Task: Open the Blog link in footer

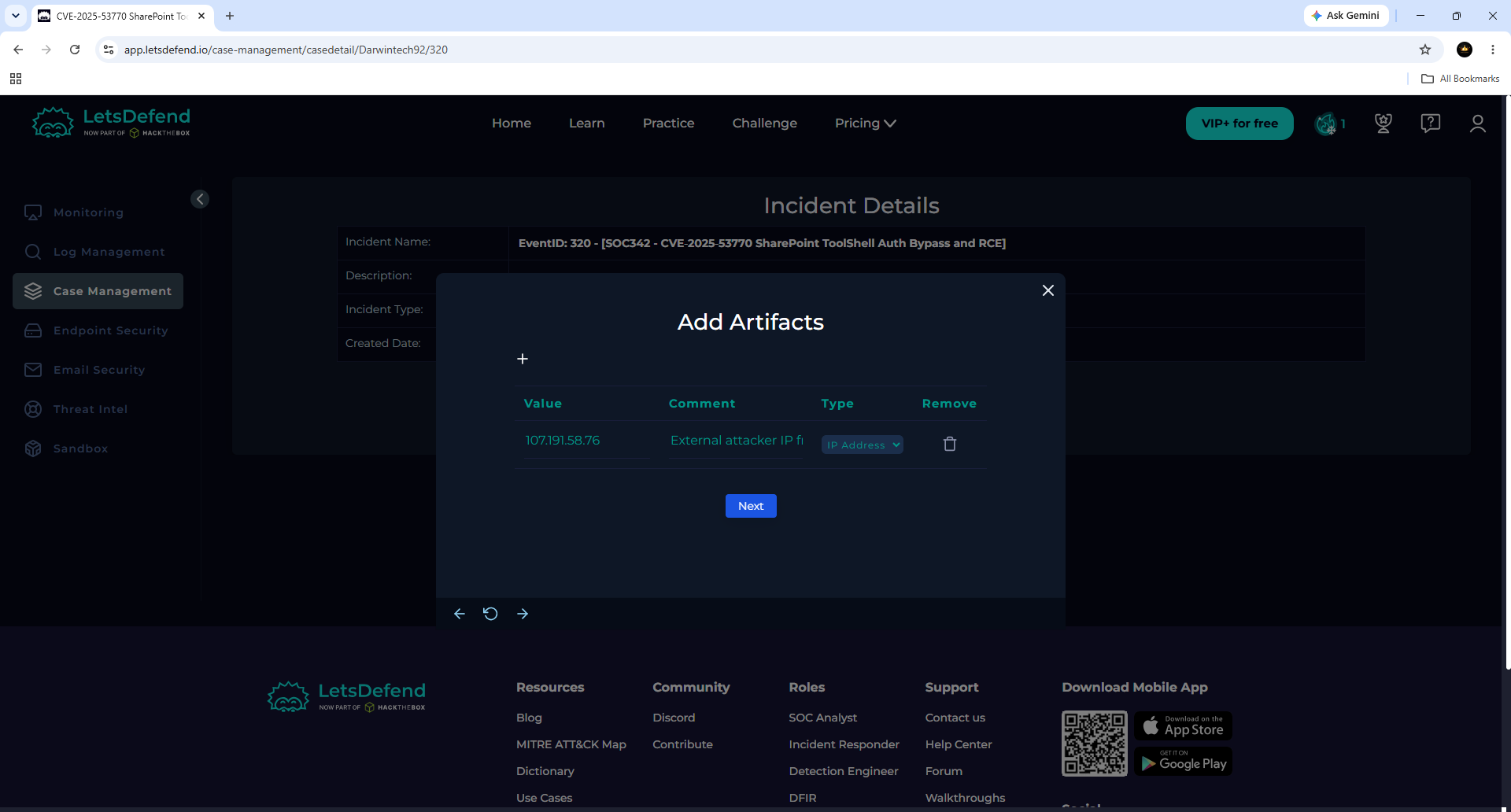Action: (529, 718)
